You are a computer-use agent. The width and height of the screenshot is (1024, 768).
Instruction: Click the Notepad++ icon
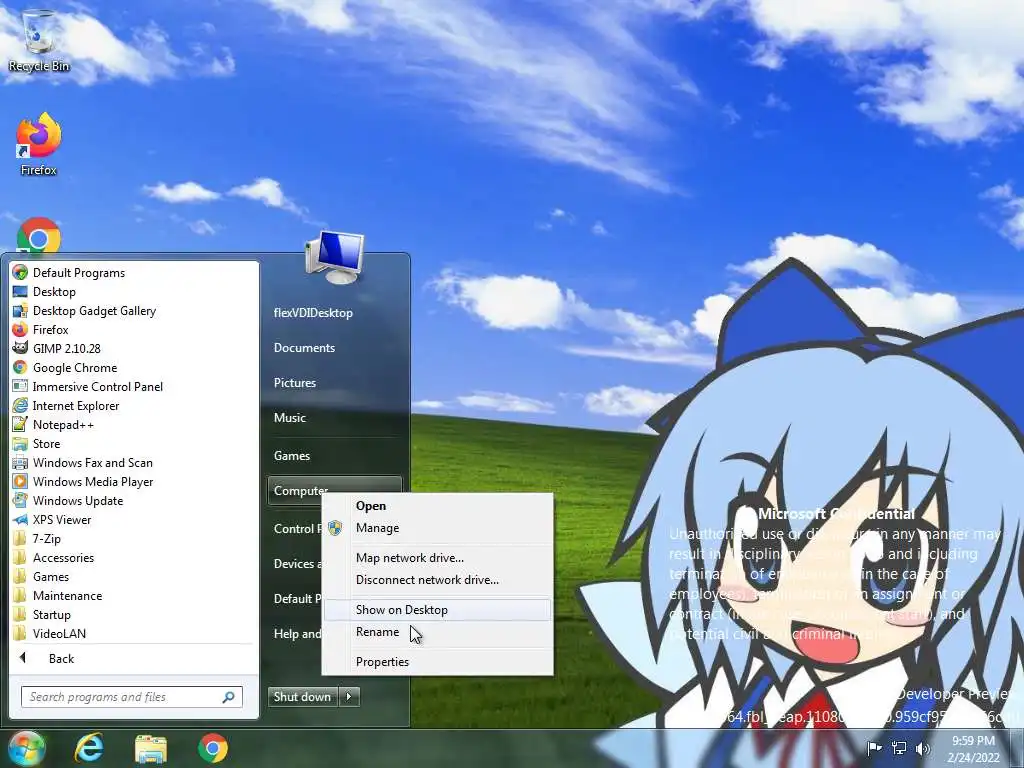[20, 424]
